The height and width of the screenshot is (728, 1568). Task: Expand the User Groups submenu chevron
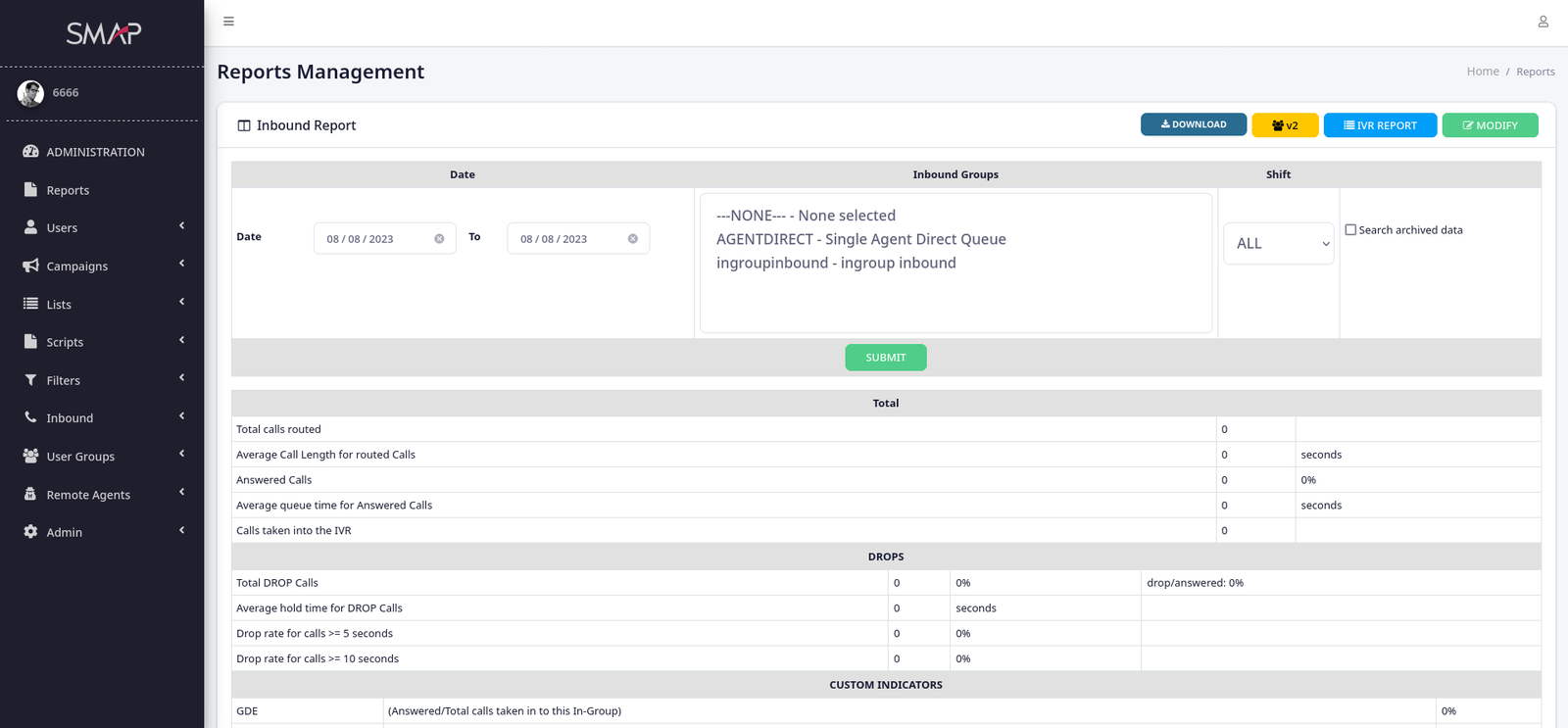pos(182,454)
